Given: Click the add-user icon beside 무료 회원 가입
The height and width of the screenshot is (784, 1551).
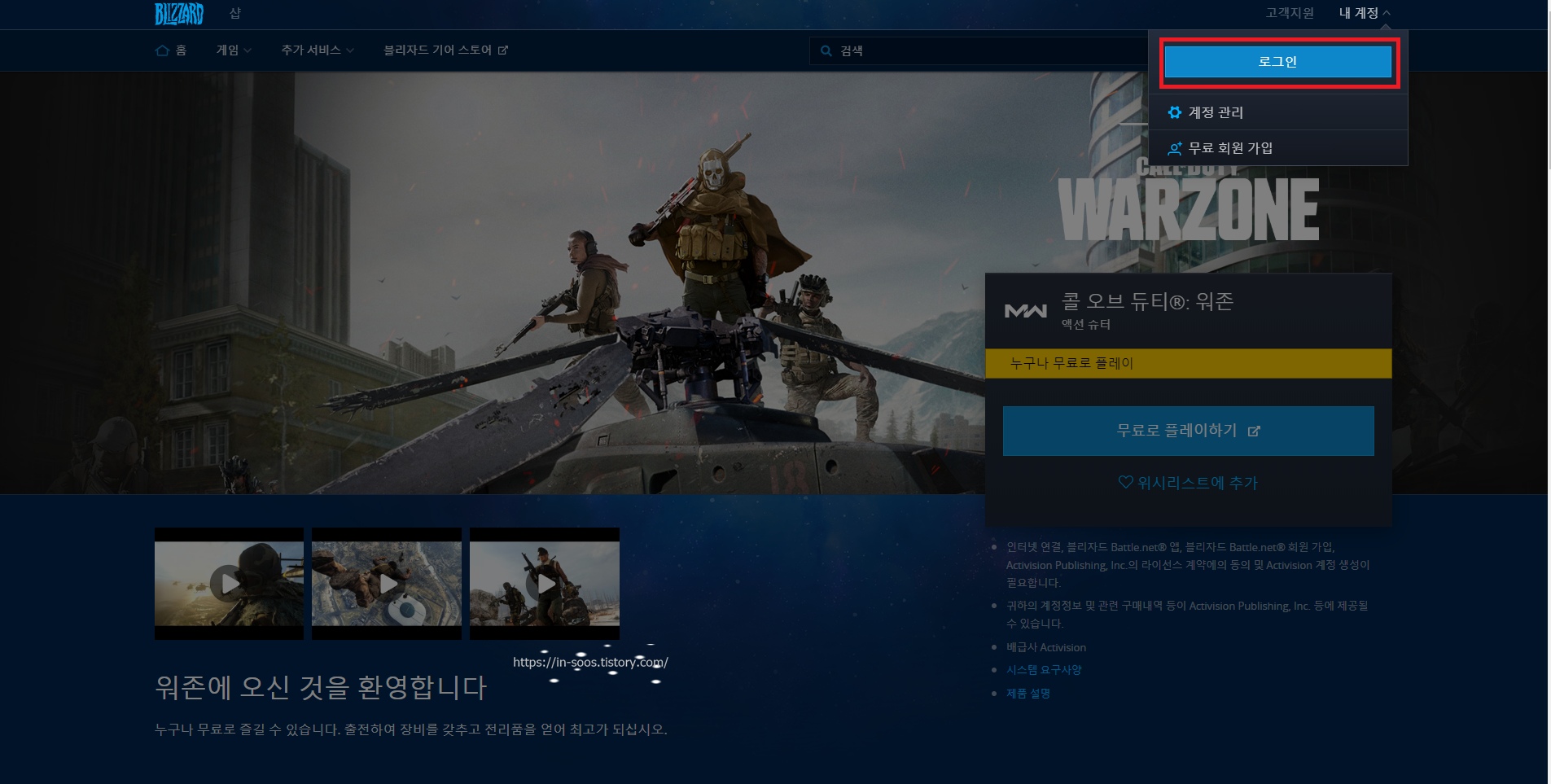Looking at the screenshot, I should (1175, 148).
